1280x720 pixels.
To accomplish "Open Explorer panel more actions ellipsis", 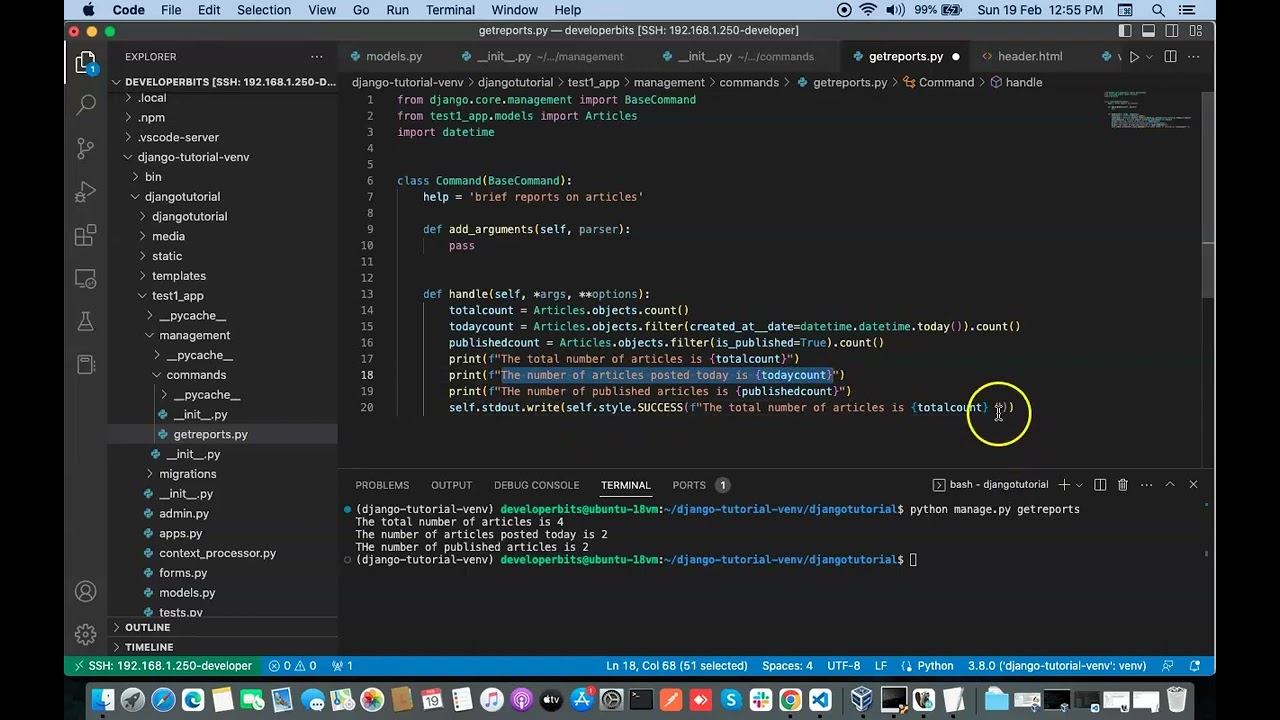I will tap(317, 57).
